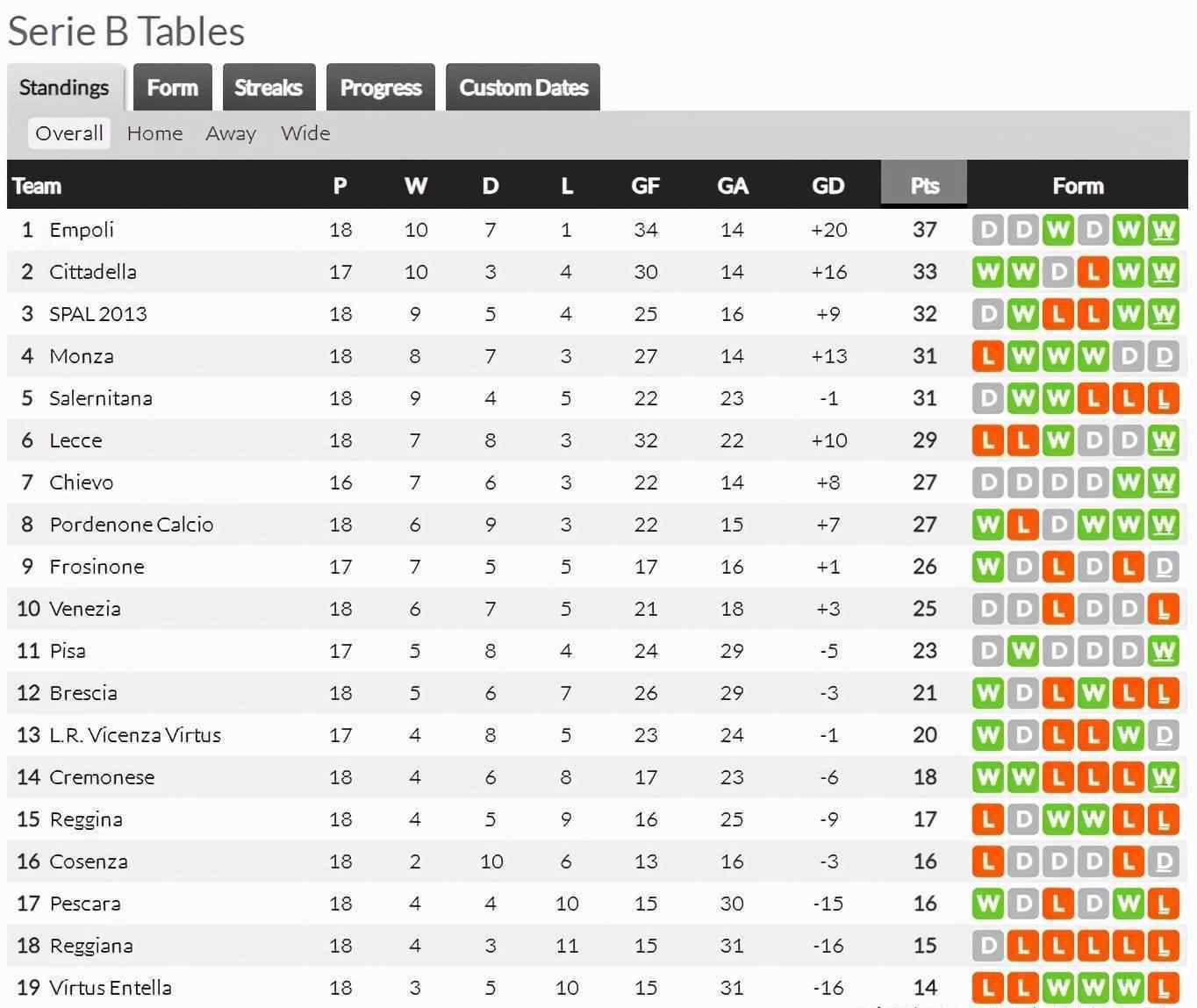Click Salernitana's last underlined L form badge
The width and height of the screenshot is (1197, 1008).
point(1163,398)
